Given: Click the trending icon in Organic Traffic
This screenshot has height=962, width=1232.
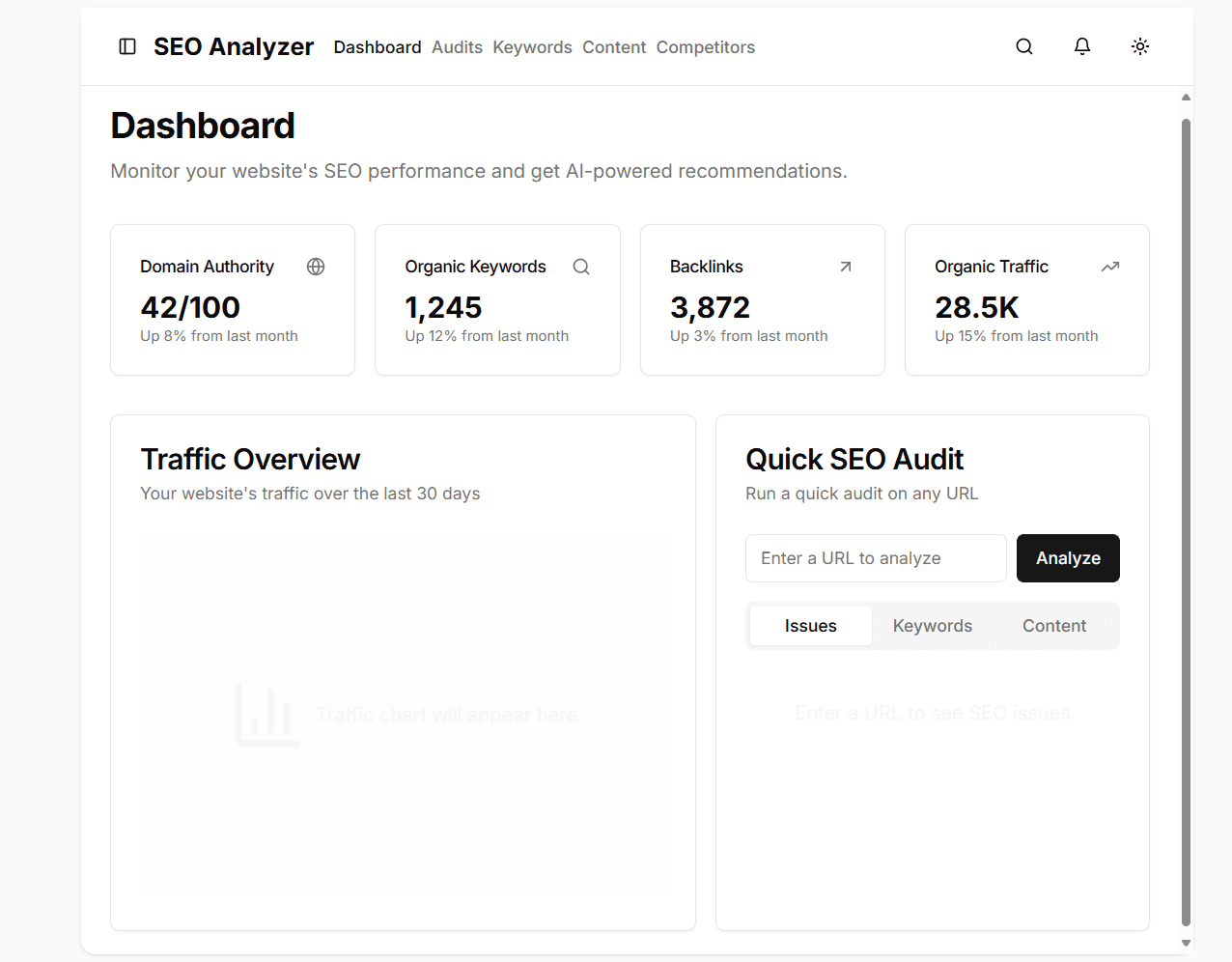Looking at the screenshot, I should 1110,267.
